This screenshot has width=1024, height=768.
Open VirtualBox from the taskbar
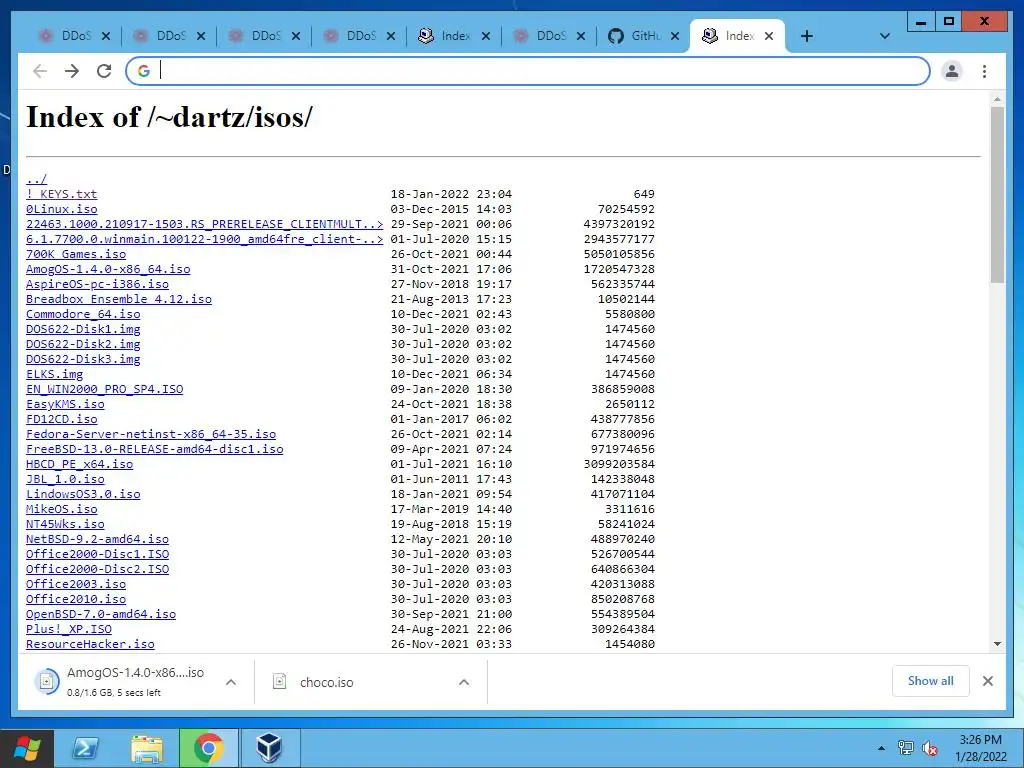click(269, 748)
